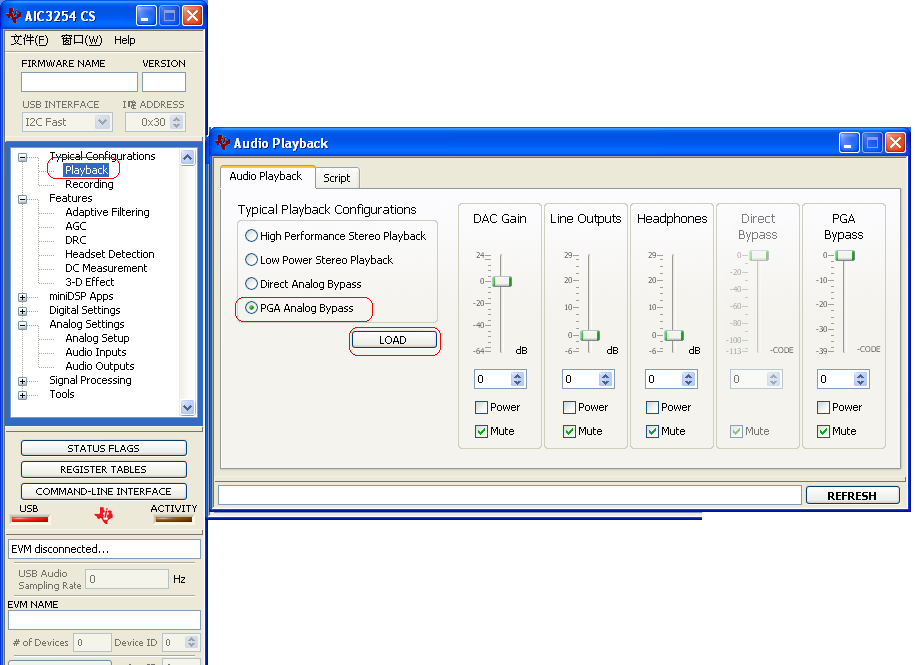Click the status text field beside REFRESH
This screenshot has height=665, width=915.
509,495
